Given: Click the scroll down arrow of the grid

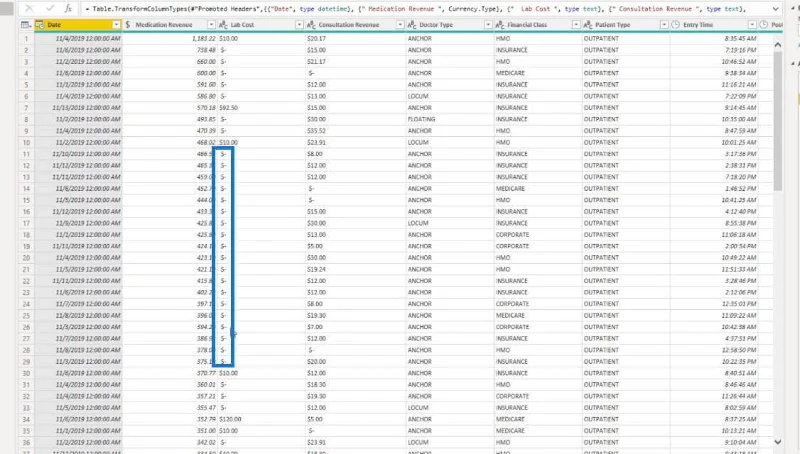Looking at the screenshot, I should tap(778, 442).
